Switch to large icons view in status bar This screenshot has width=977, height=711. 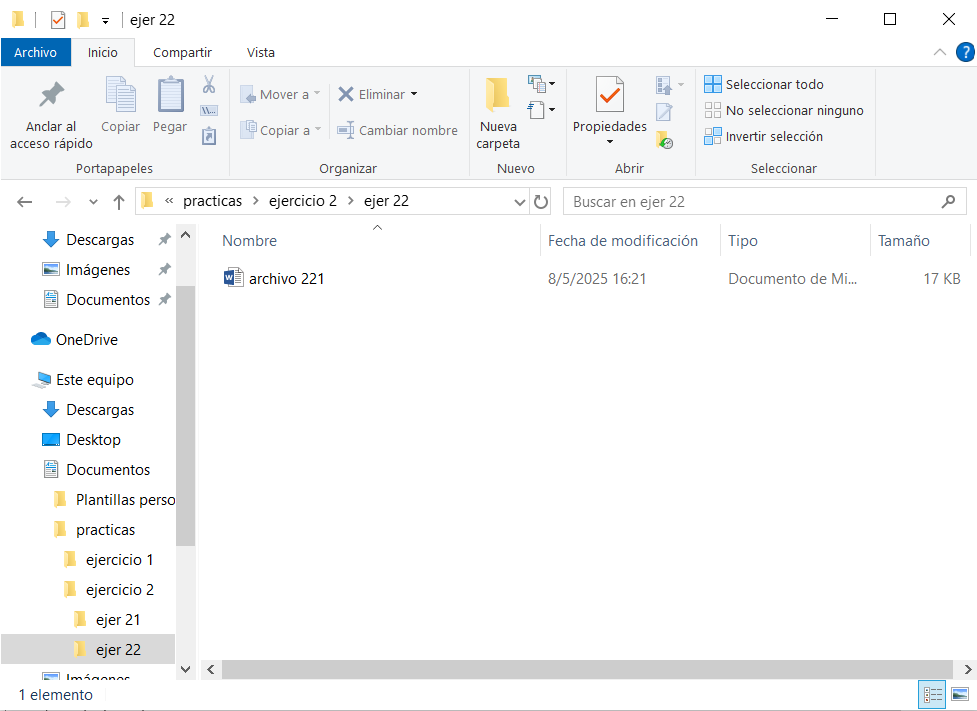pos(960,695)
